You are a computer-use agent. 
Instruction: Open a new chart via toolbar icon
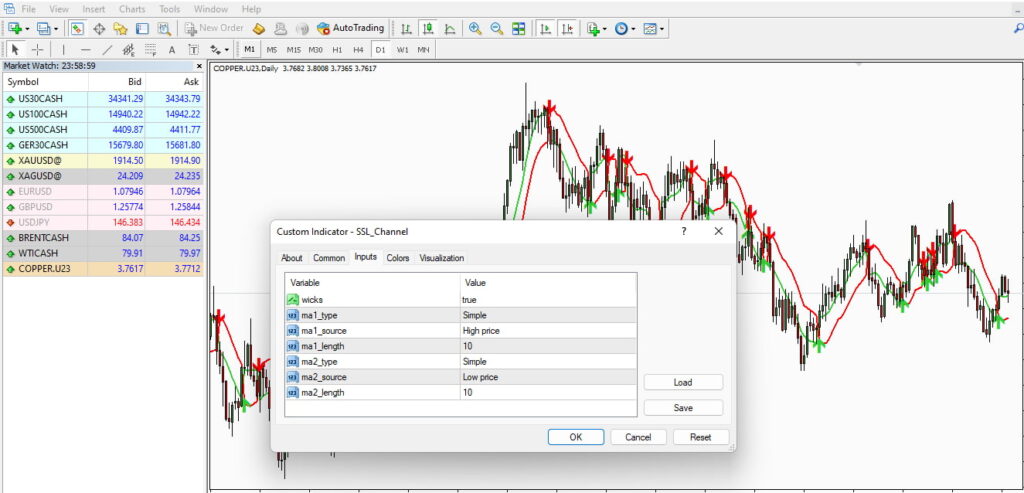click(14, 29)
